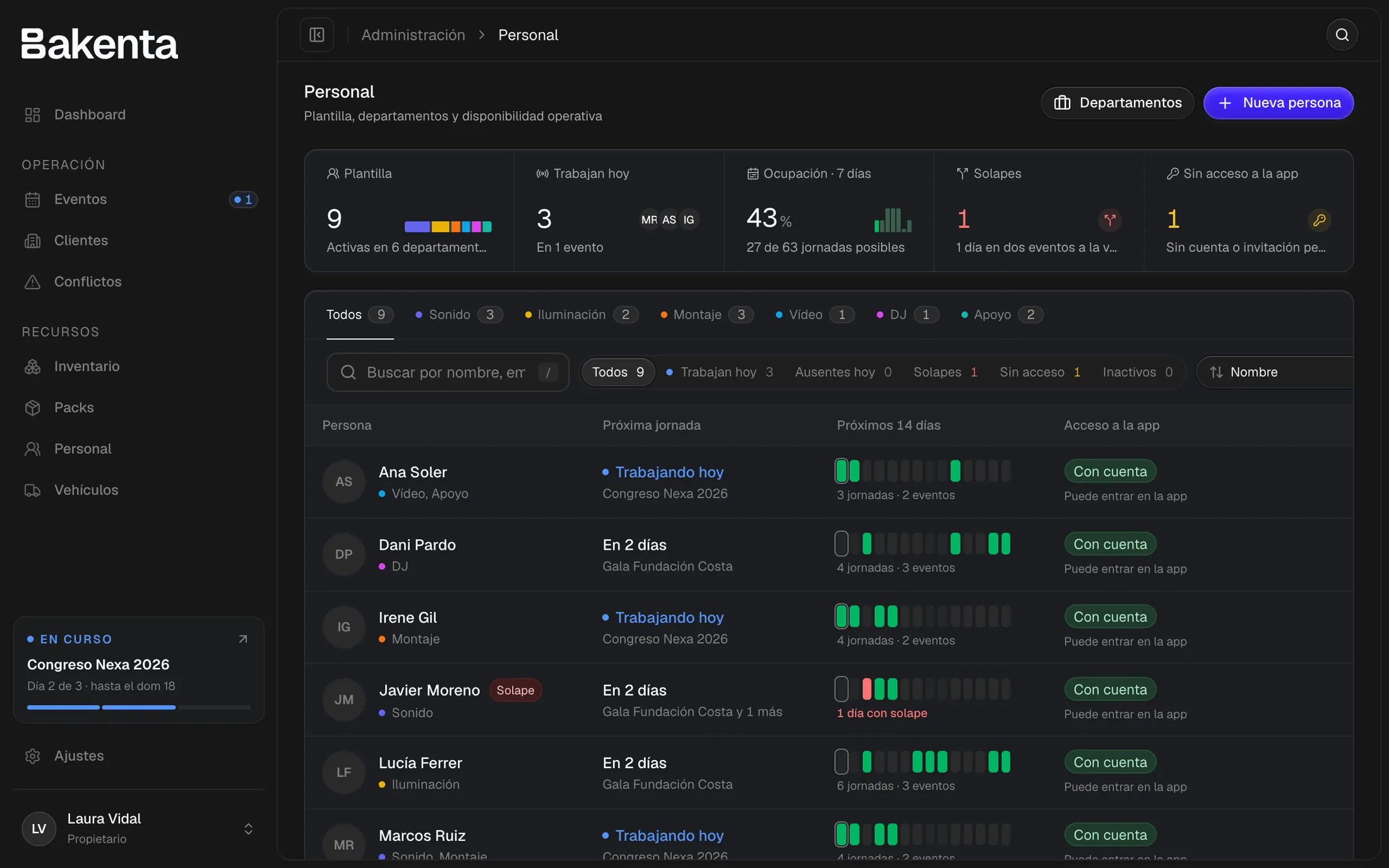1389x868 pixels.
Task: Click the Solape badge on Javier Moreno
Action: [x=515, y=690]
